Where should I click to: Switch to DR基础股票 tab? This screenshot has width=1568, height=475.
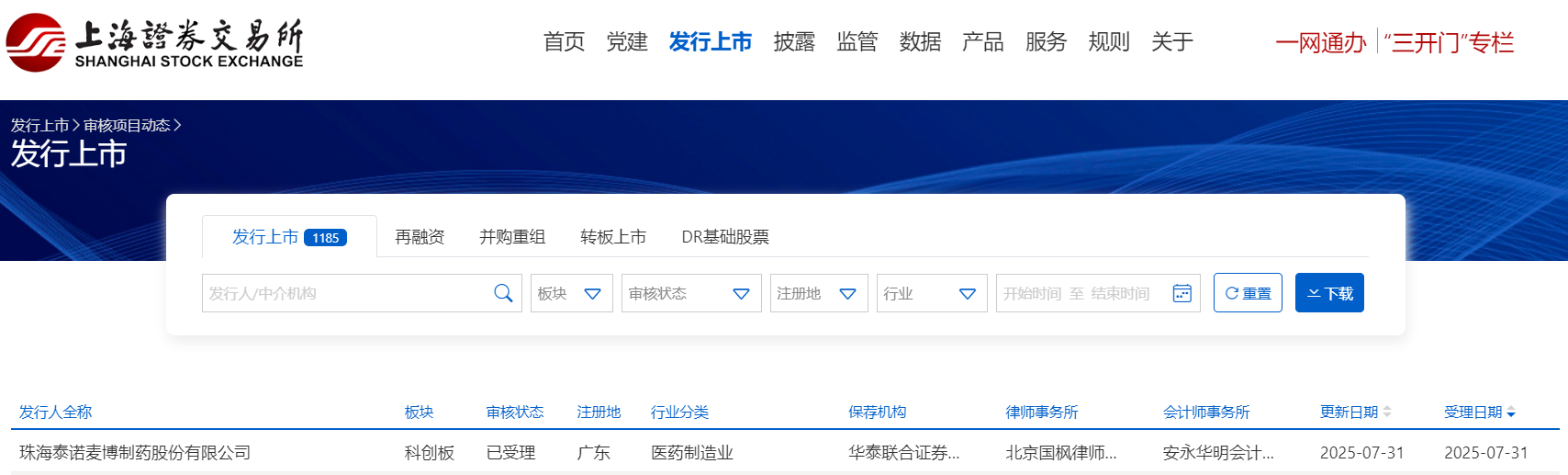(x=725, y=237)
